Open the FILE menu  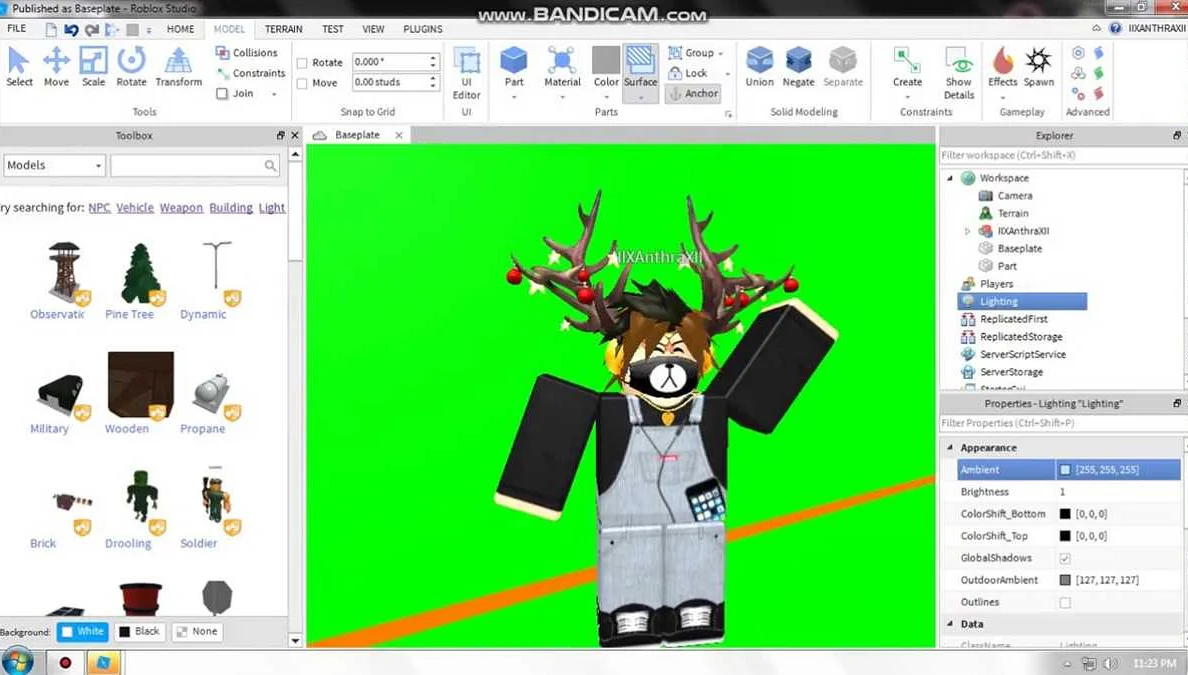coord(17,29)
